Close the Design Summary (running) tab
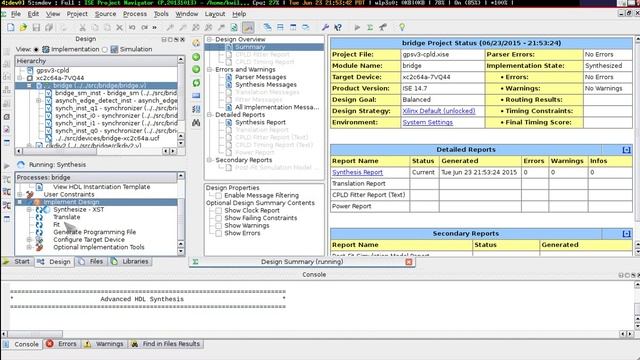The image size is (640, 360). (x=409, y=262)
